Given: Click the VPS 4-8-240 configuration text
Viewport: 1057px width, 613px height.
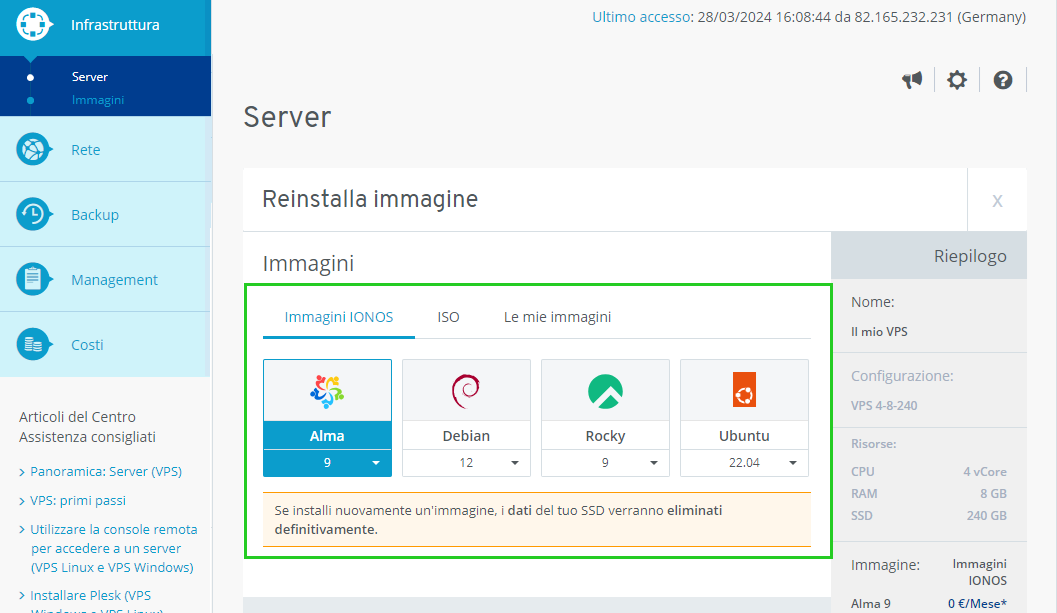Looking at the screenshot, I should click(884, 405).
